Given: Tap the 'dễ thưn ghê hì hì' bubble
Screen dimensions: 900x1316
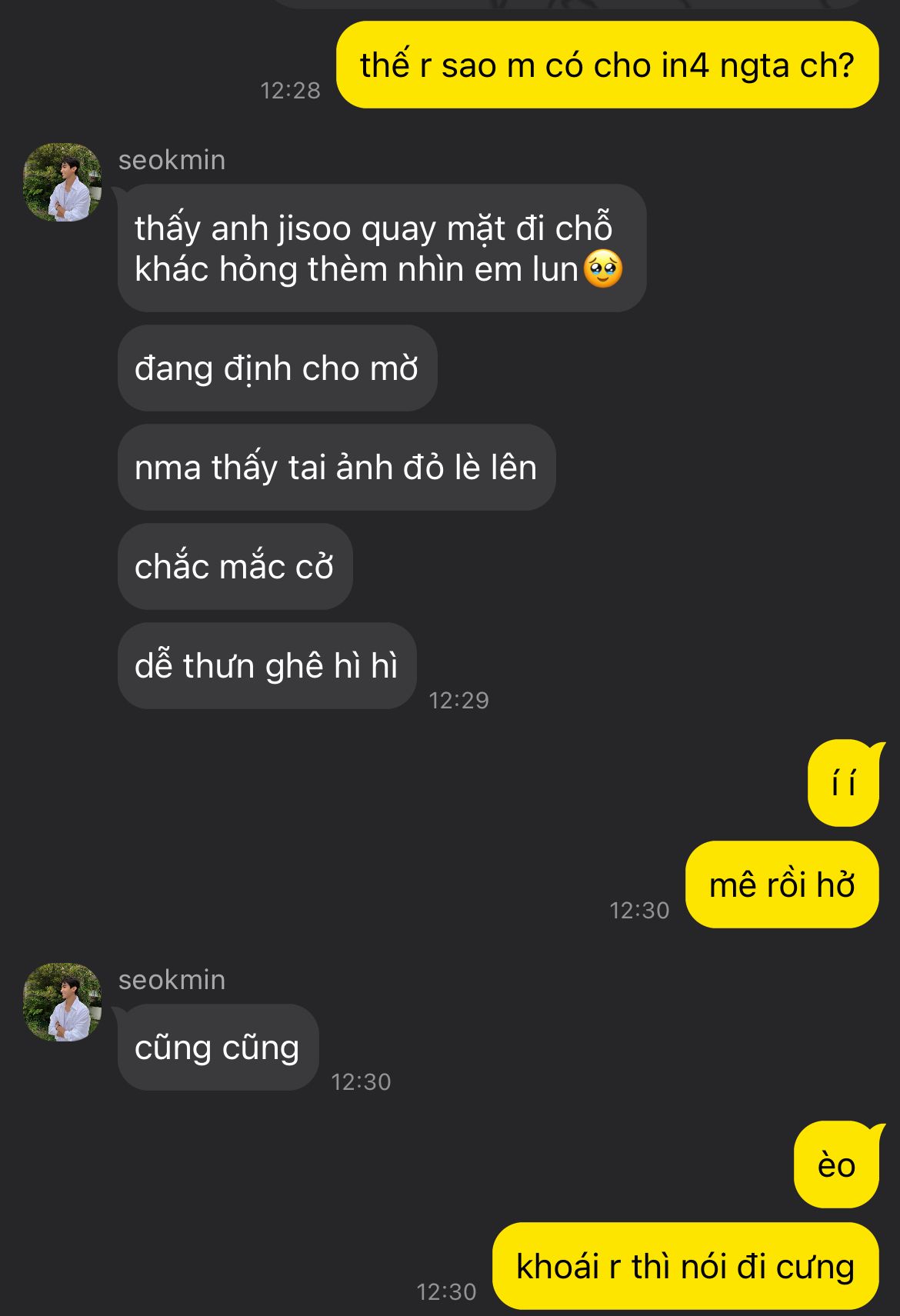Looking at the screenshot, I should pos(267,666).
